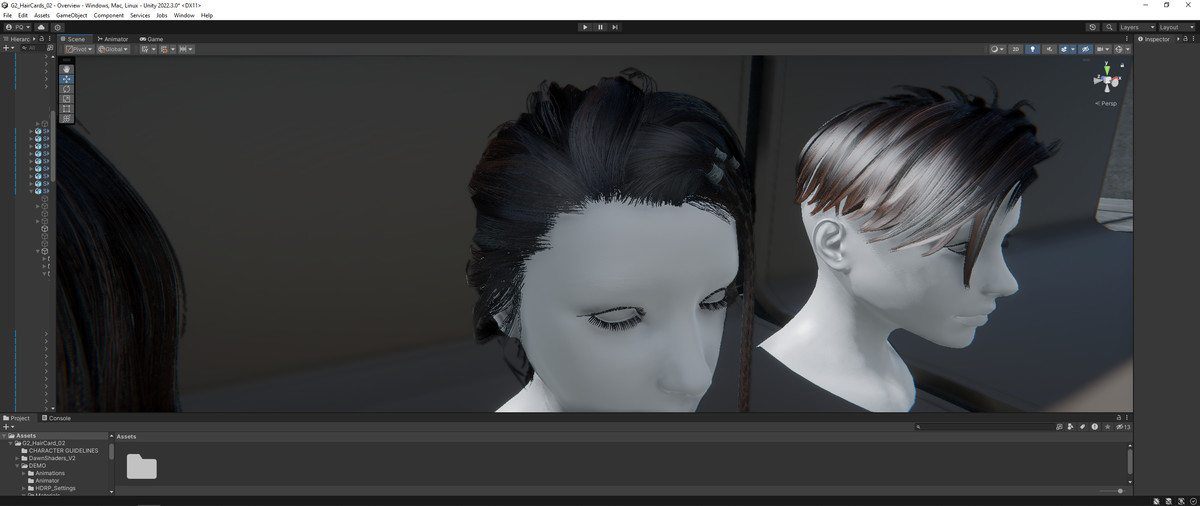
Task: Select the Scale tool
Action: coord(67,98)
